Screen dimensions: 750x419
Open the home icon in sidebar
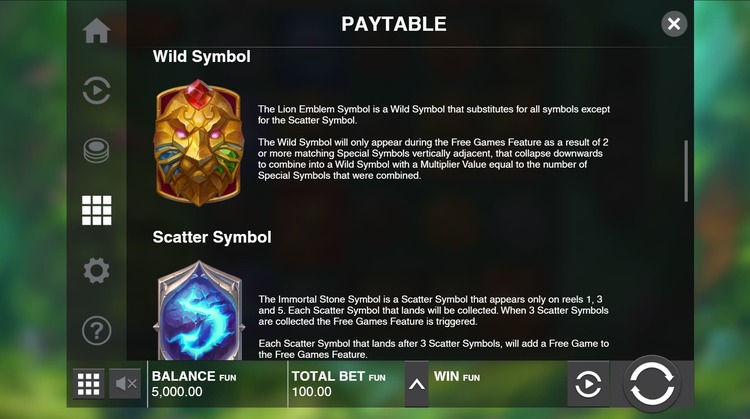[96, 31]
